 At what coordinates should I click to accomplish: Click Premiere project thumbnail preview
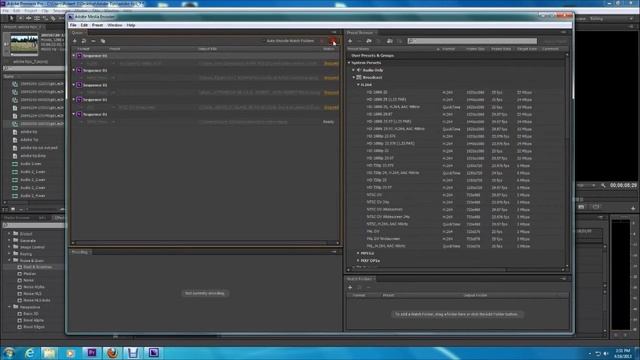click(x=24, y=44)
